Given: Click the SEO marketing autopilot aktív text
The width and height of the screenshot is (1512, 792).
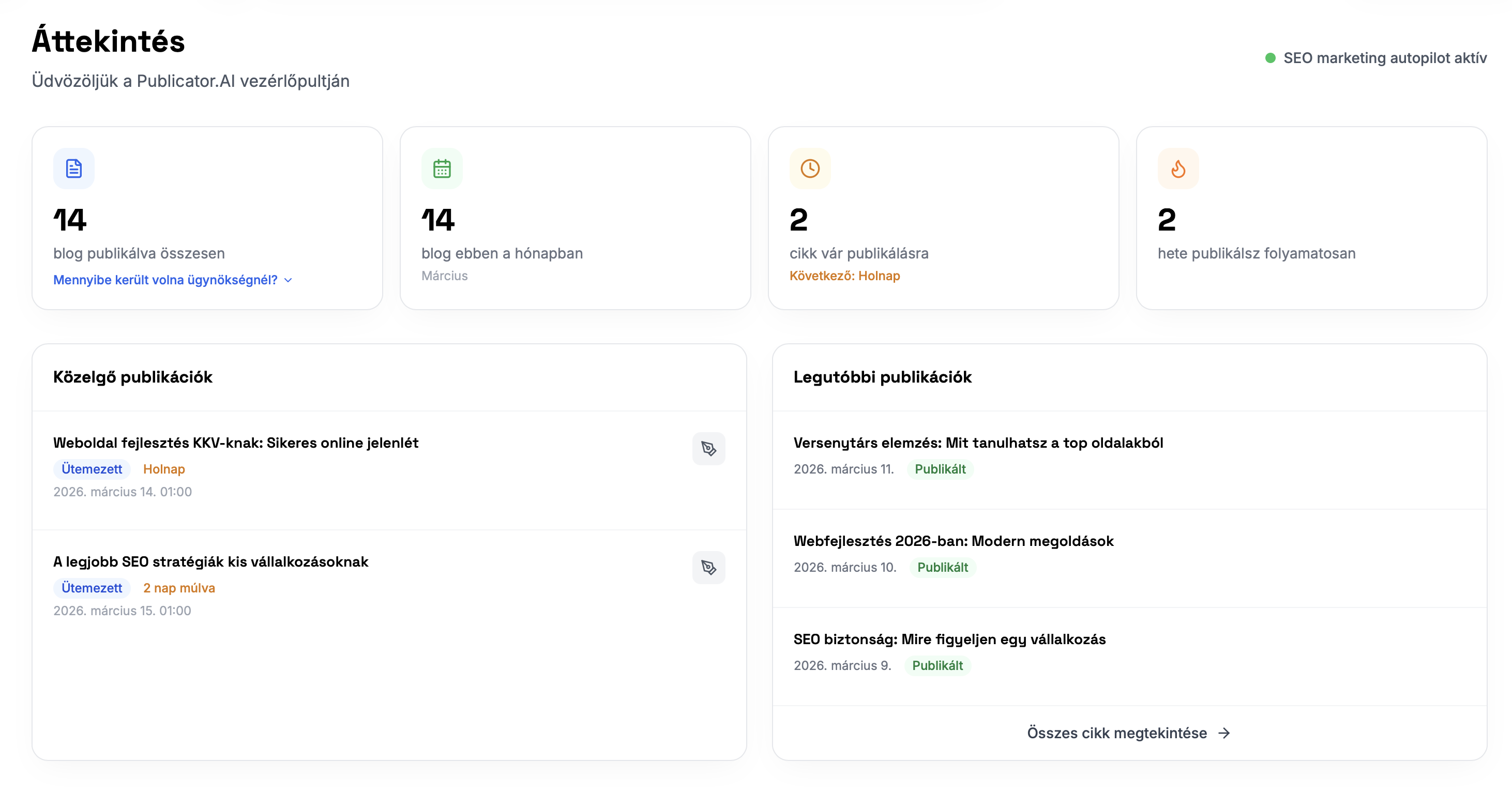Looking at the screenshot, I should pos(1385,58).
